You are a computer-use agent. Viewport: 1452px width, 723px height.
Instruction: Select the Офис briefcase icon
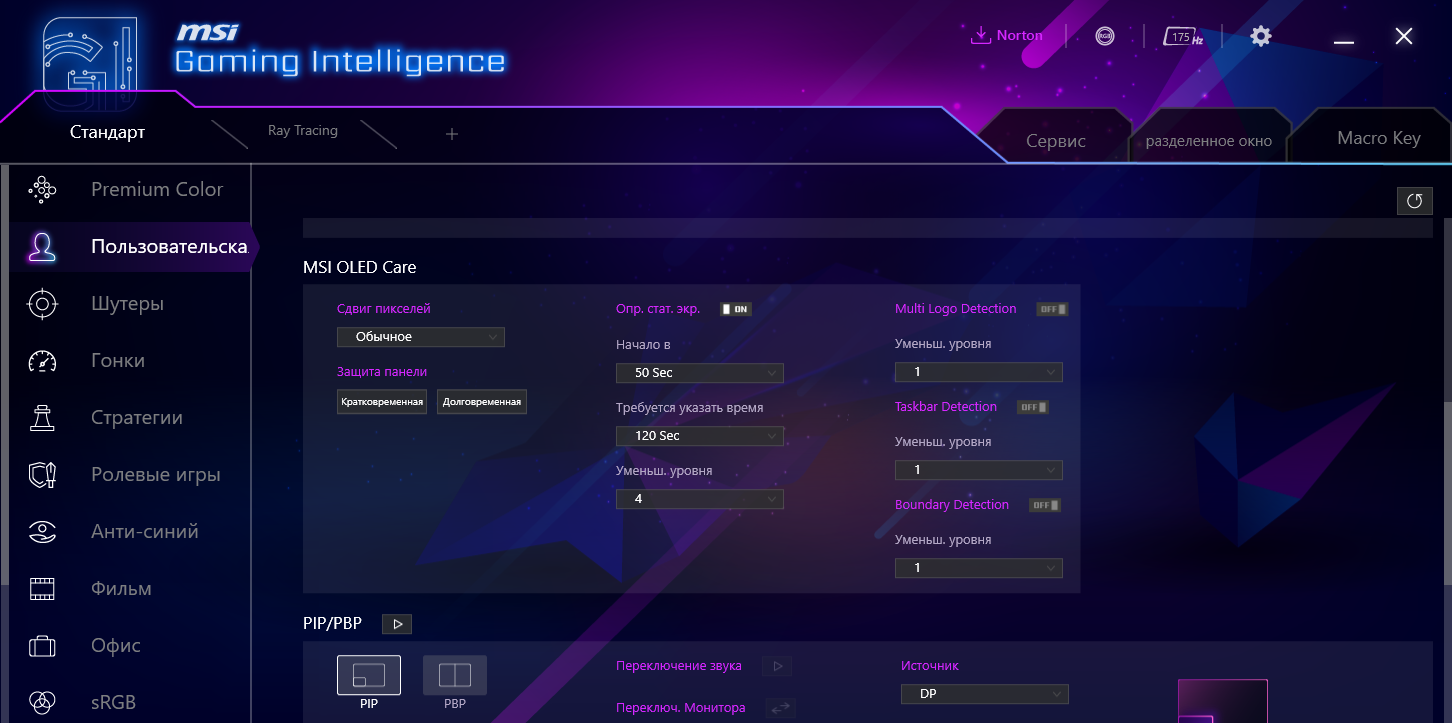pos(42,645)
